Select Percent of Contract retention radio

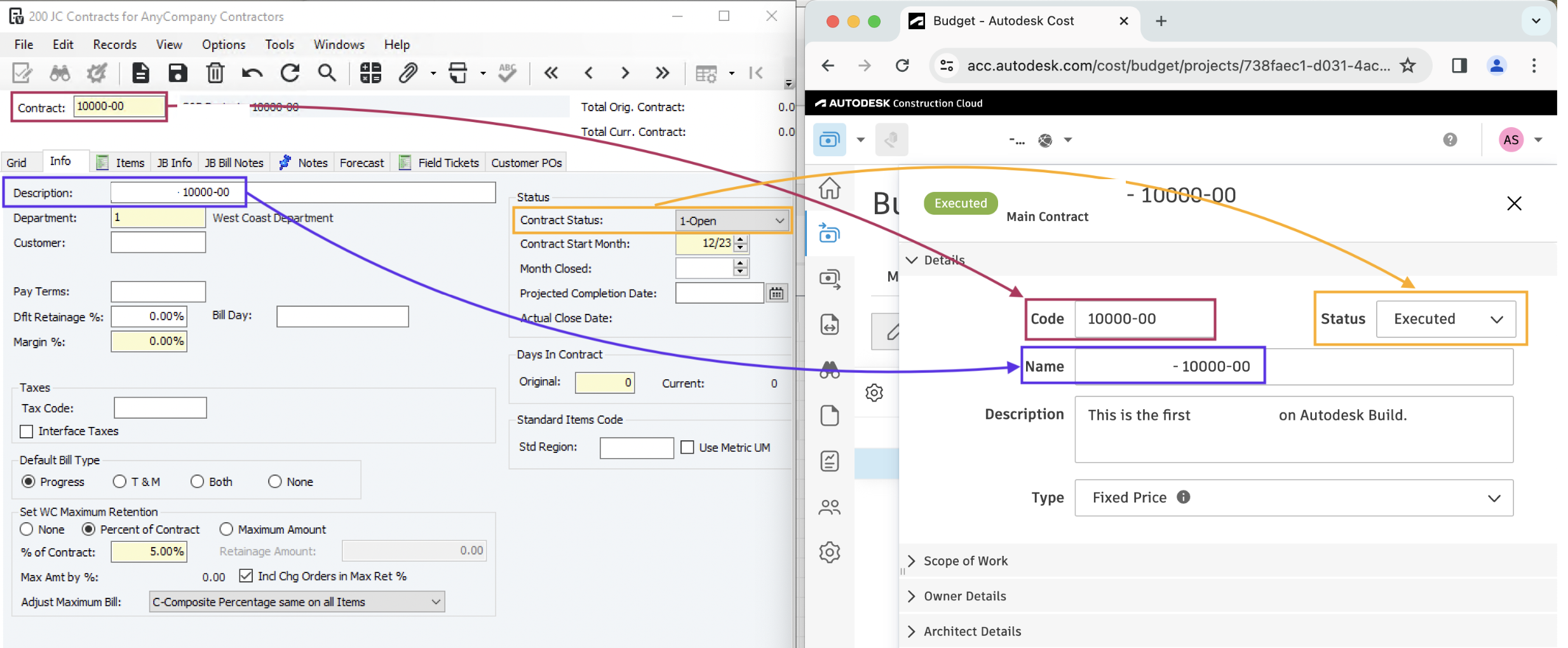[x=88, y=529]
